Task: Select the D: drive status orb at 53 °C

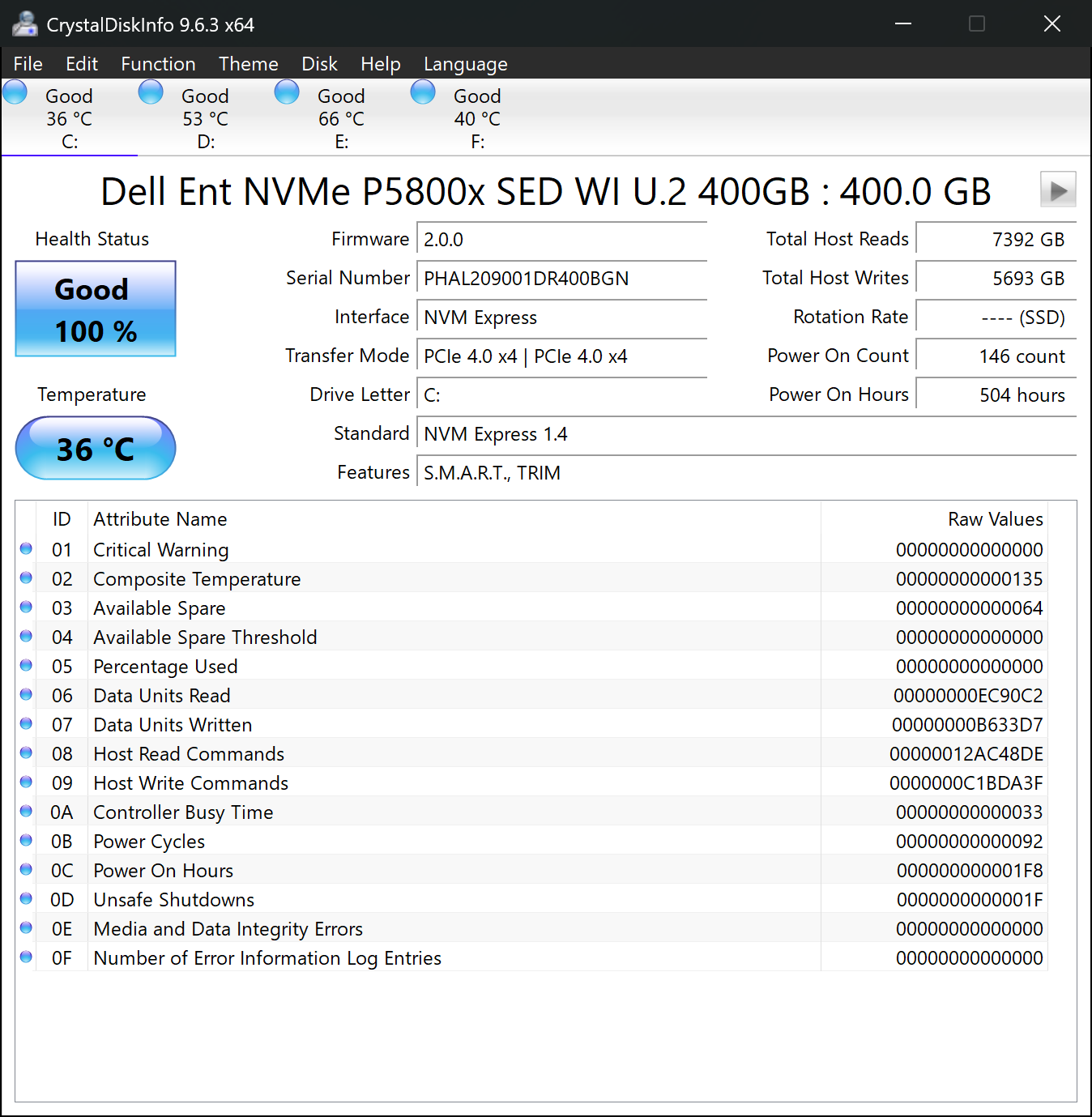Action: point(151,92)
